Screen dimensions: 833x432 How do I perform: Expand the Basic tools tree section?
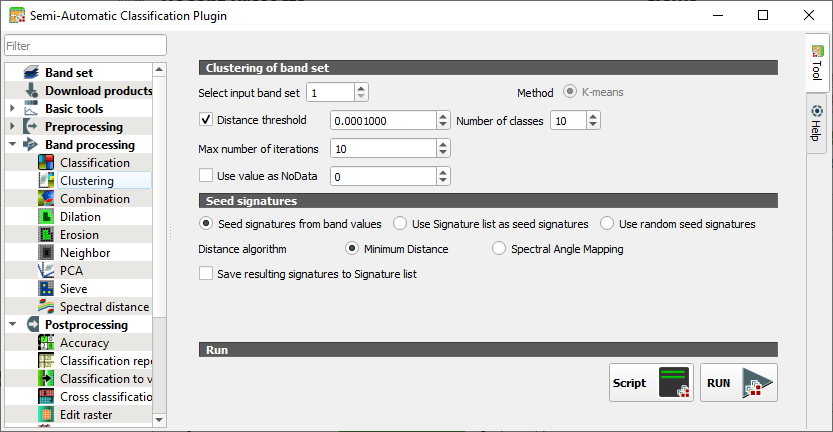[x=12, y=109]
